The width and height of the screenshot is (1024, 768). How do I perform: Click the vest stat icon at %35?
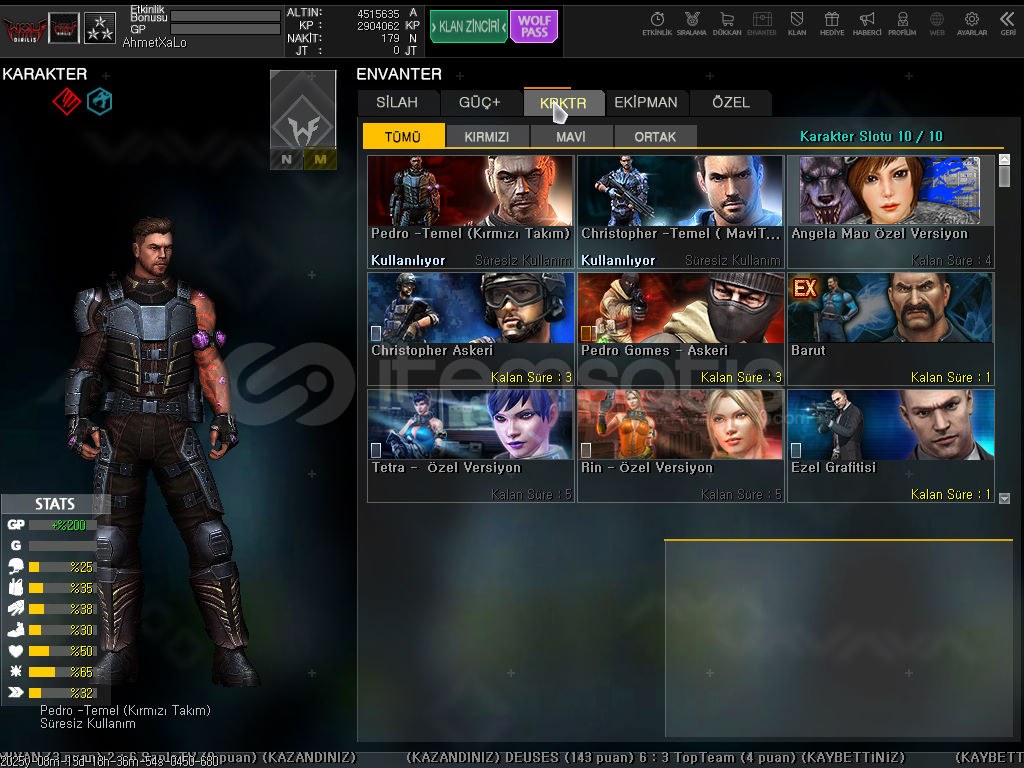pyautogui.click(x=16, y=587)
